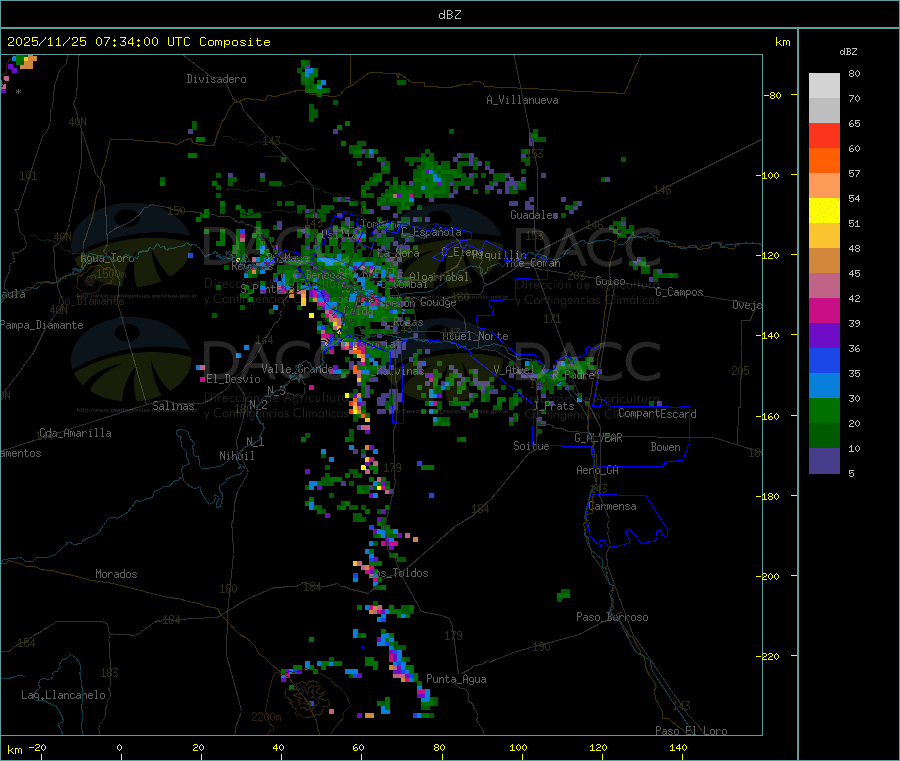The width and height of the screenshot is (900, 761).
Task: Click the 'C_Española' map label
Action: (x=432, y=232)
